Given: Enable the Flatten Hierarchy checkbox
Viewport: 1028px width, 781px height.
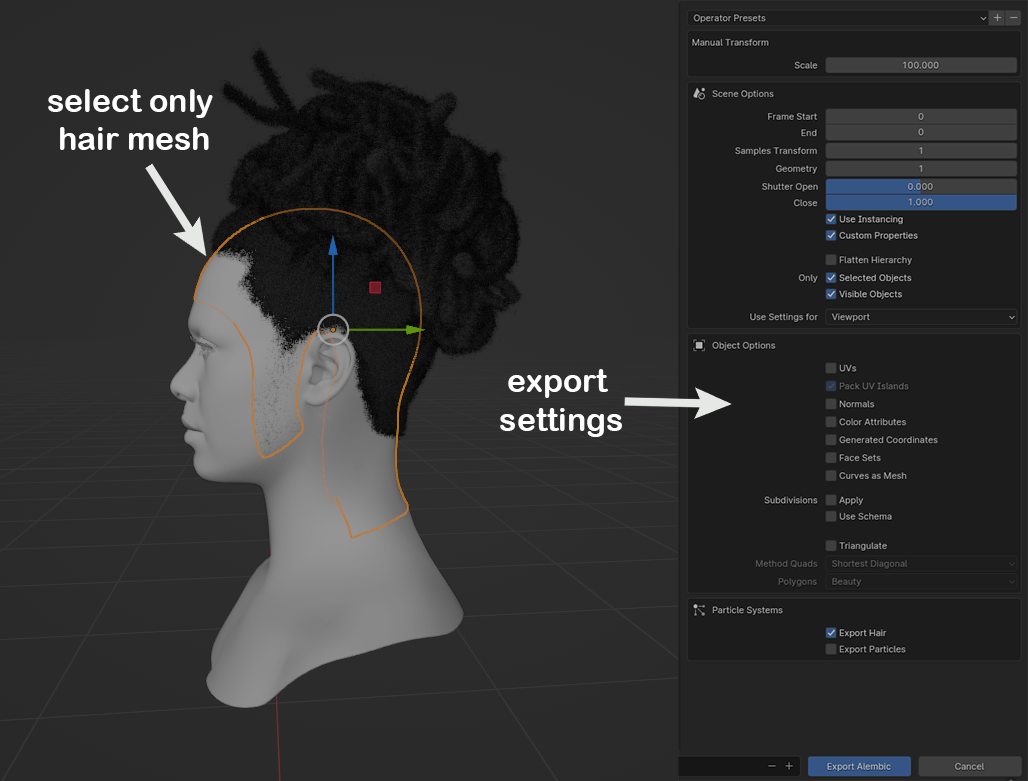Looking at the screenshot, I should click(831, 260).
